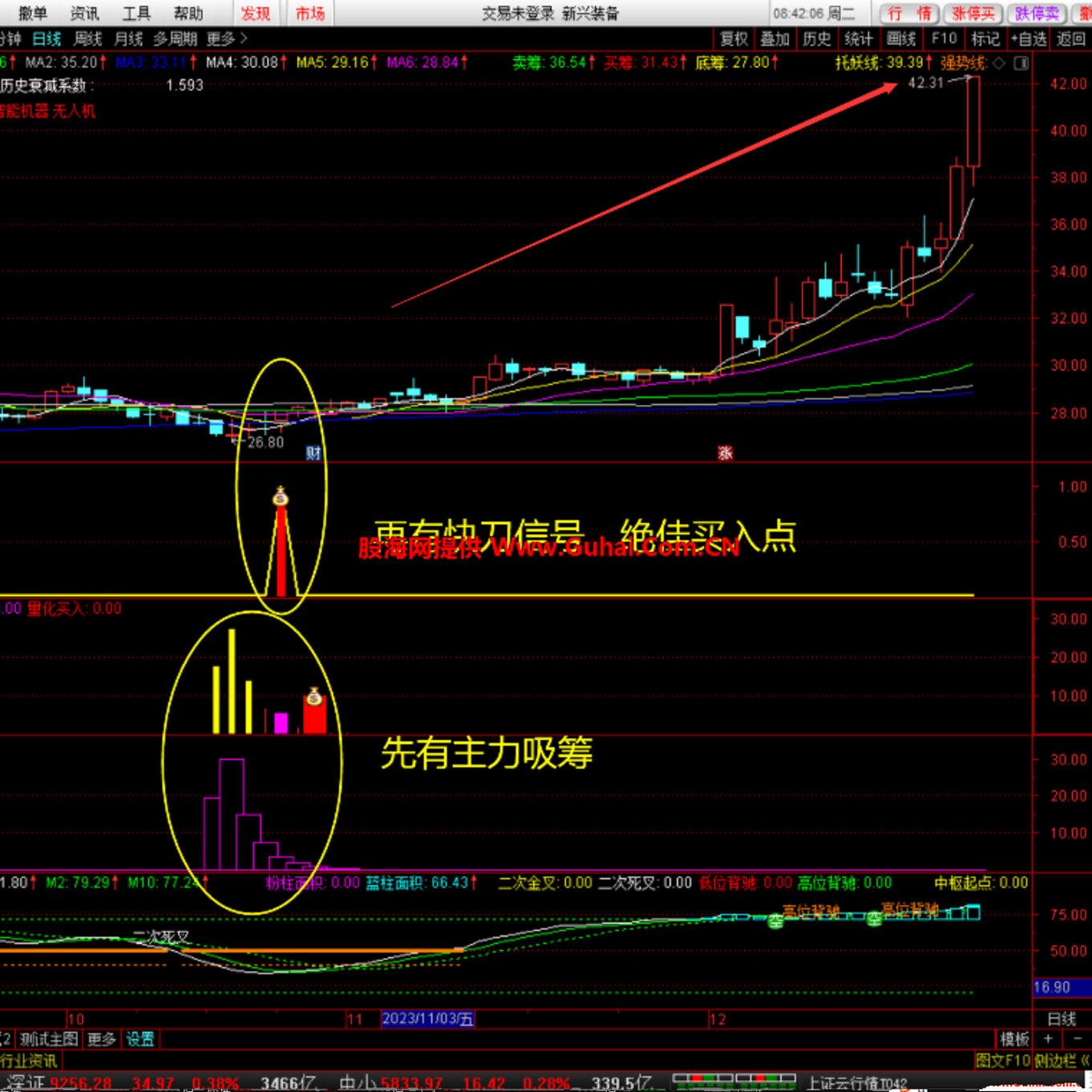Select the 2023/11/03 date marker on timeline
This screenshot has width=1092, height=1092.
click(427, 1018)
